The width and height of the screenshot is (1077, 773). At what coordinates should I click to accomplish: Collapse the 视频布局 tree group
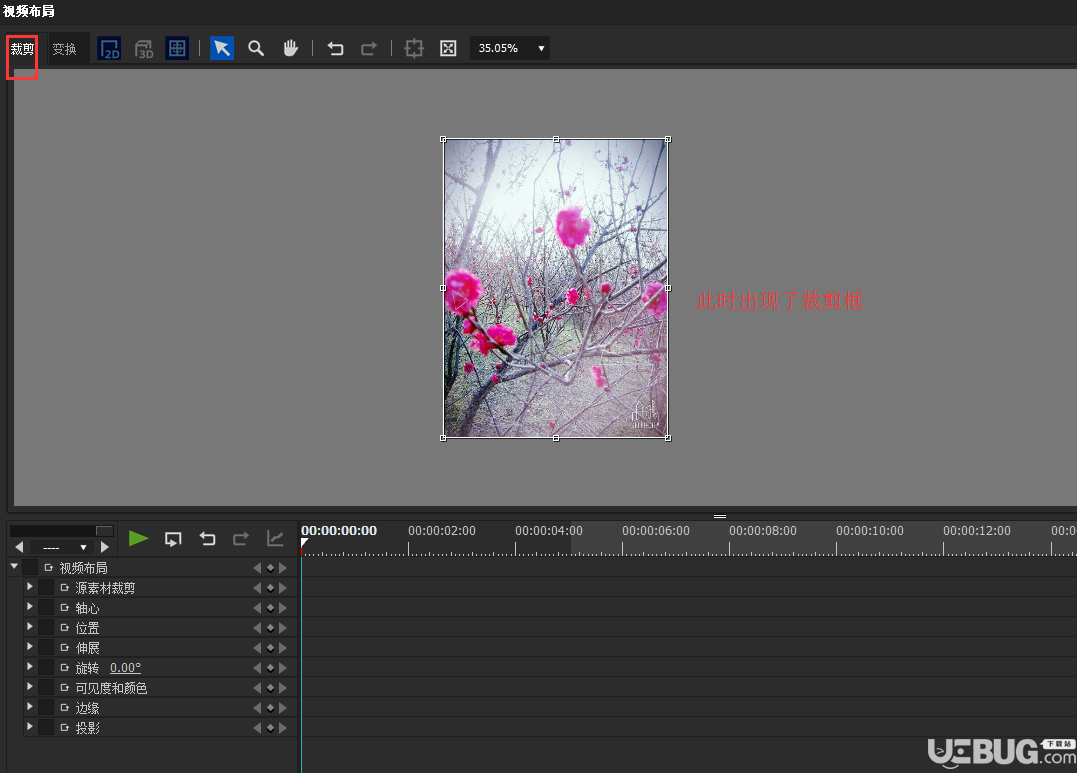[x=14, y=566]
